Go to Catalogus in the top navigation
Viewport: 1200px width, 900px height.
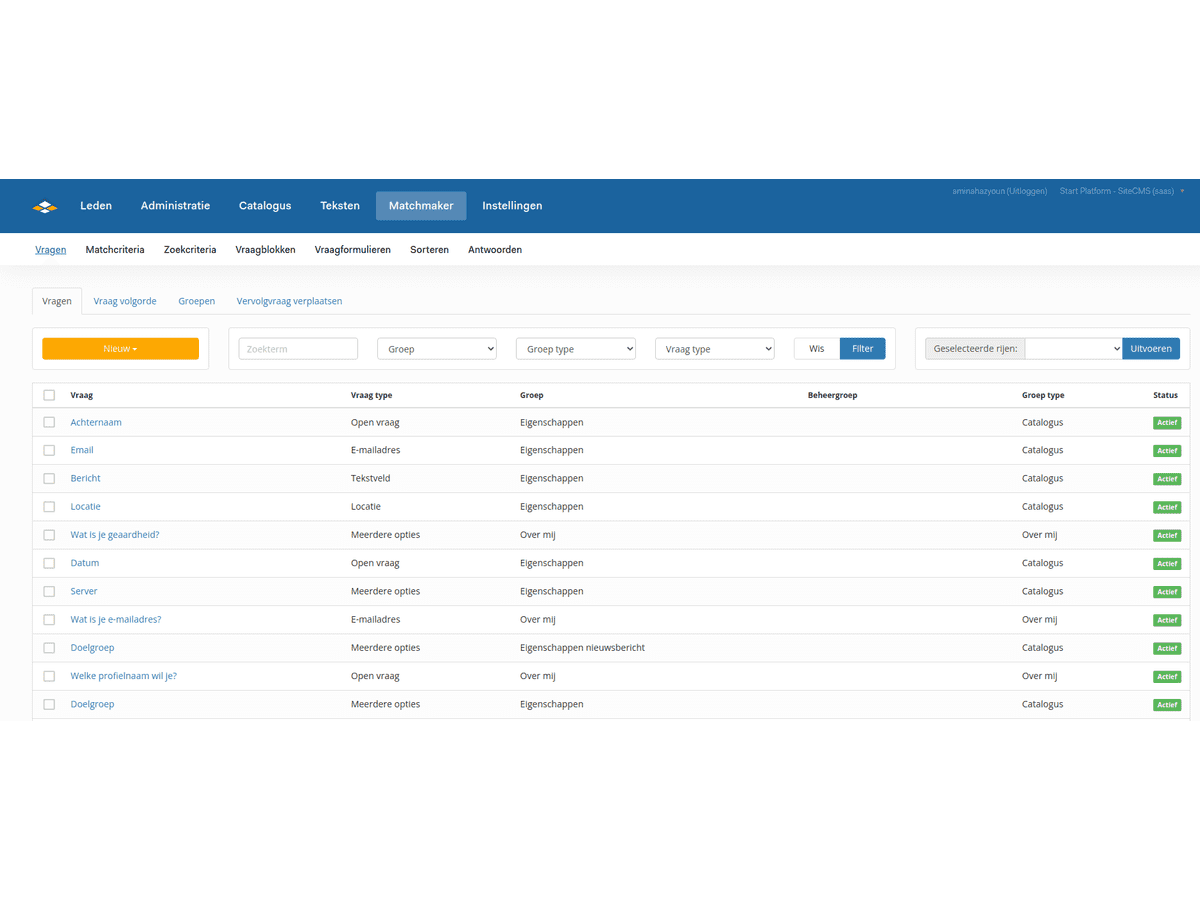pyautogui.click(x=265, y=206)
